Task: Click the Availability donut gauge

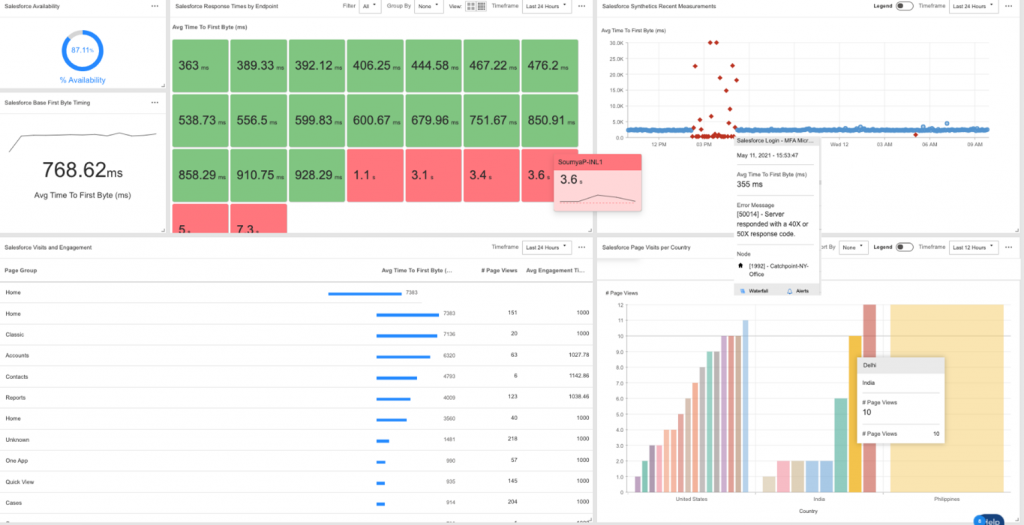Action: point(82,50)
